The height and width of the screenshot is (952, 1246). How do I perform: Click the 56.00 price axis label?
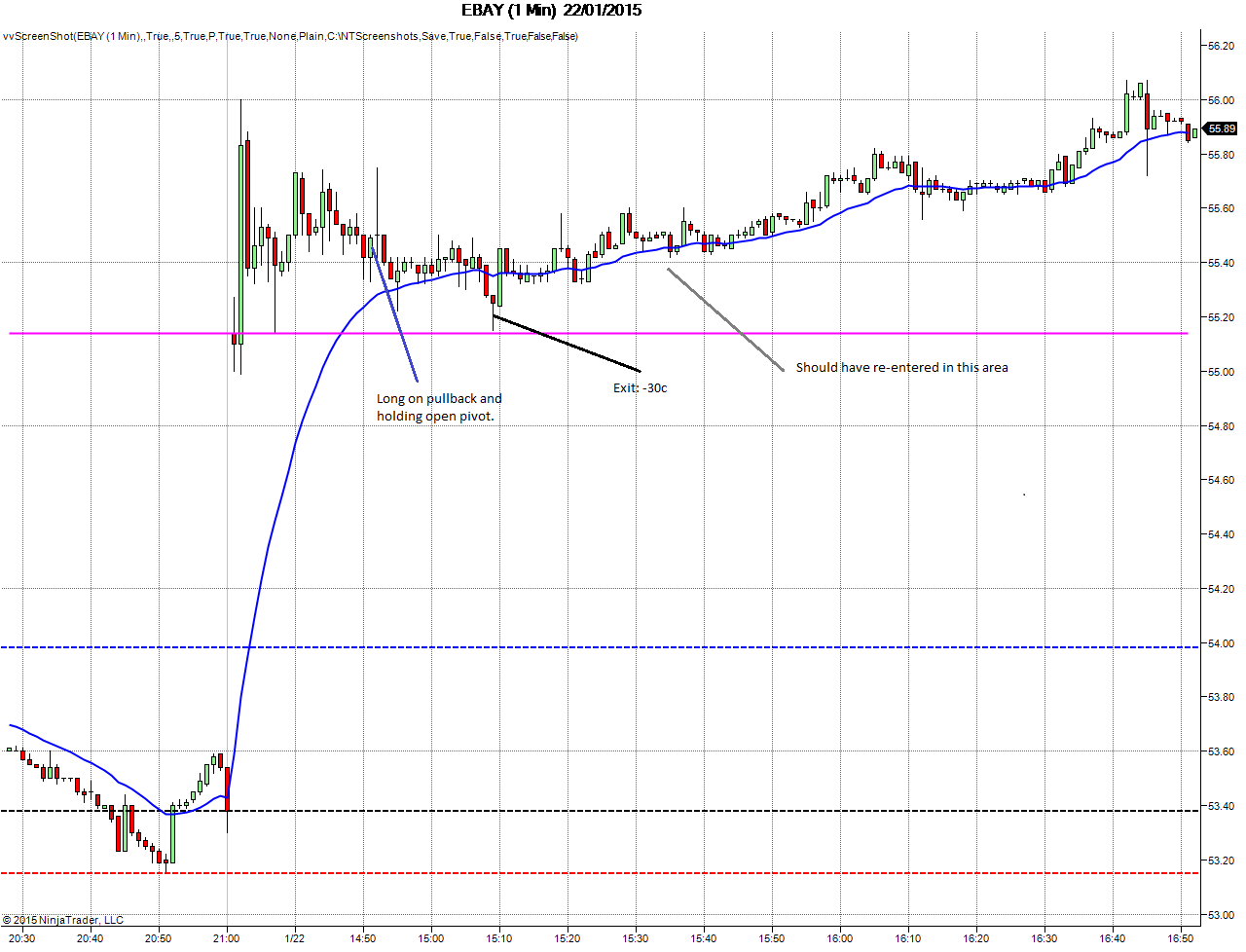point(1221,100)
